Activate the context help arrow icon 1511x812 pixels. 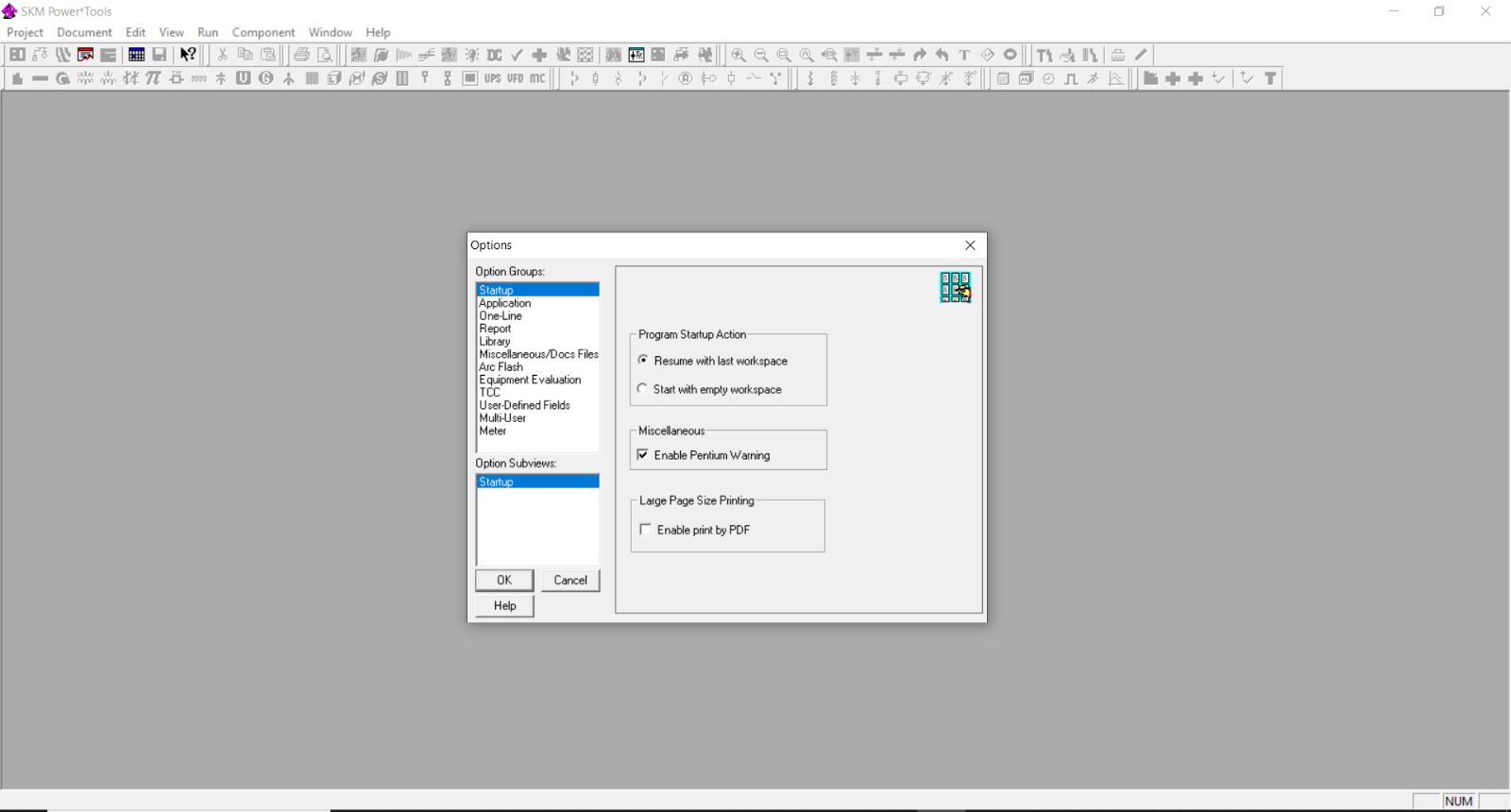pyautogui.click(x=188, y=55)
